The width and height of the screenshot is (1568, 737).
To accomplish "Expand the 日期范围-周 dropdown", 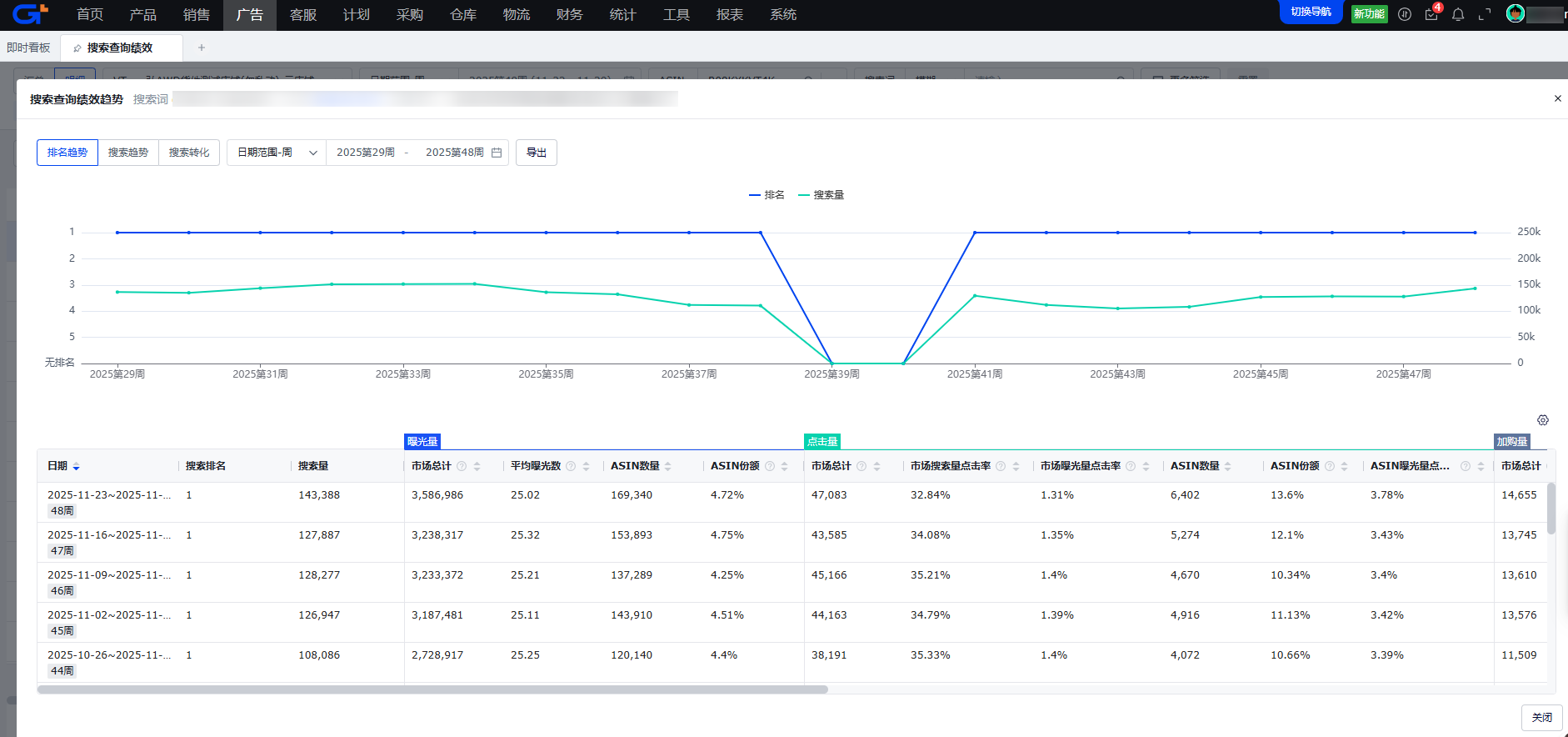I will [277, 153].
